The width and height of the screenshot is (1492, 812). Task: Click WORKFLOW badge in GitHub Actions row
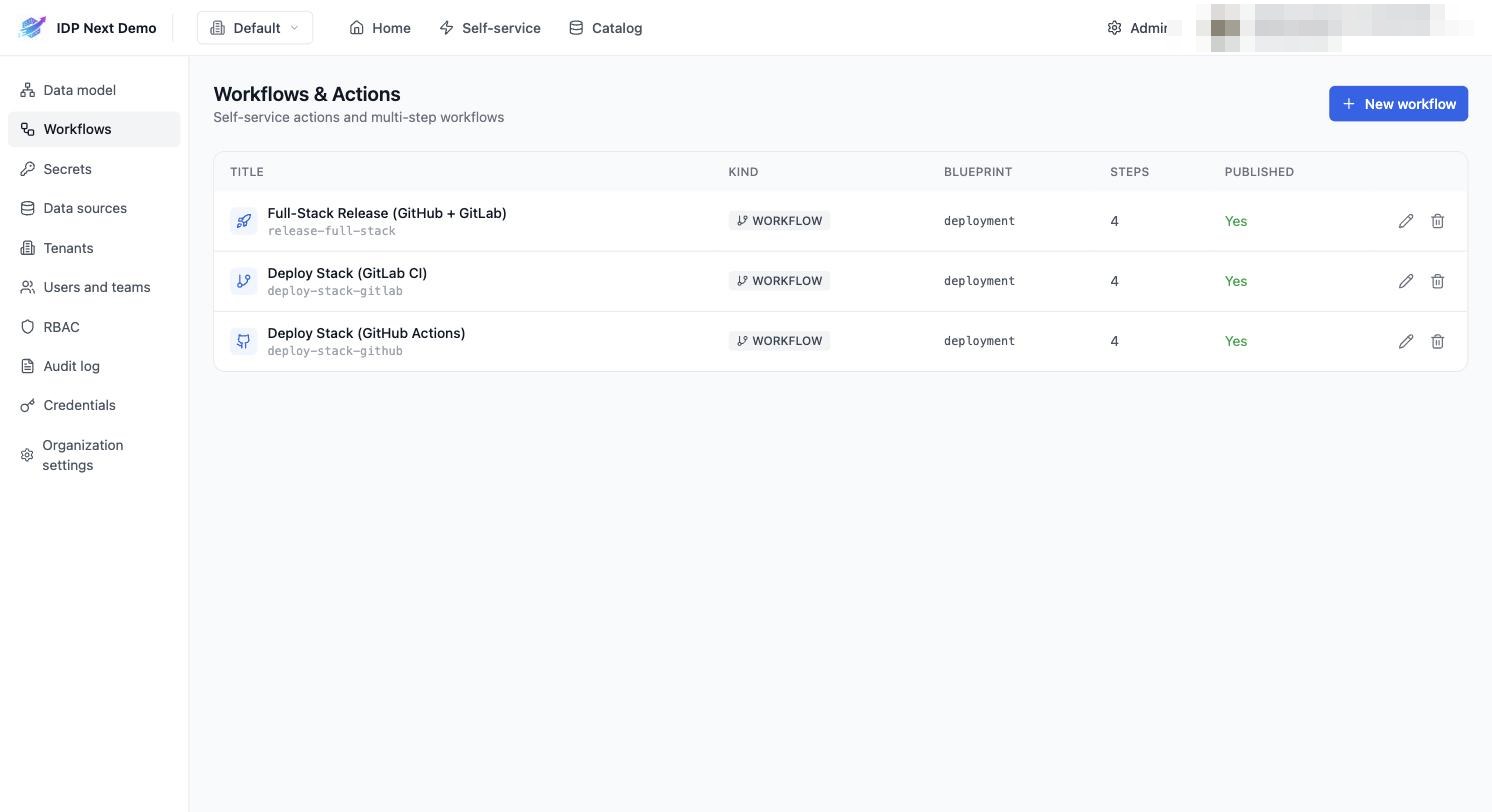(x=779, y=341)
